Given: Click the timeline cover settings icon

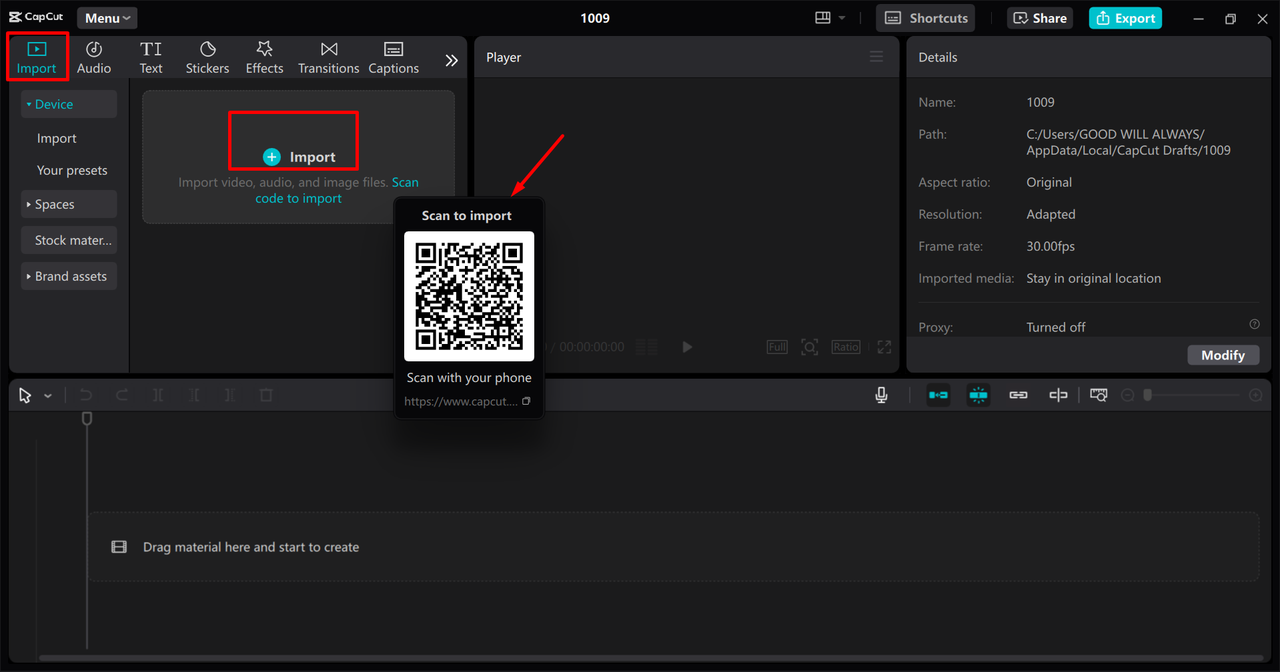Looking at the screenshot, I should tap(1099, 396).
